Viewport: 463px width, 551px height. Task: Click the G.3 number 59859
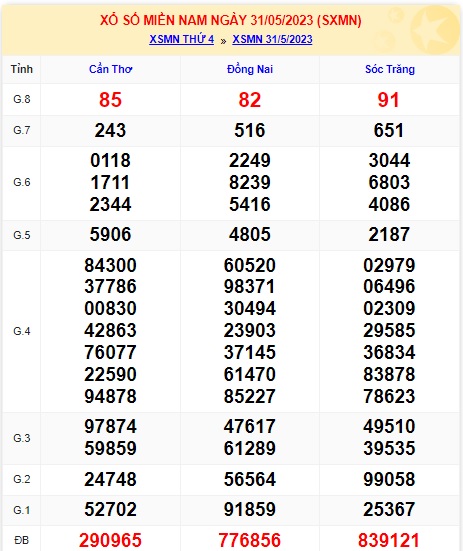tap(110, 448)
